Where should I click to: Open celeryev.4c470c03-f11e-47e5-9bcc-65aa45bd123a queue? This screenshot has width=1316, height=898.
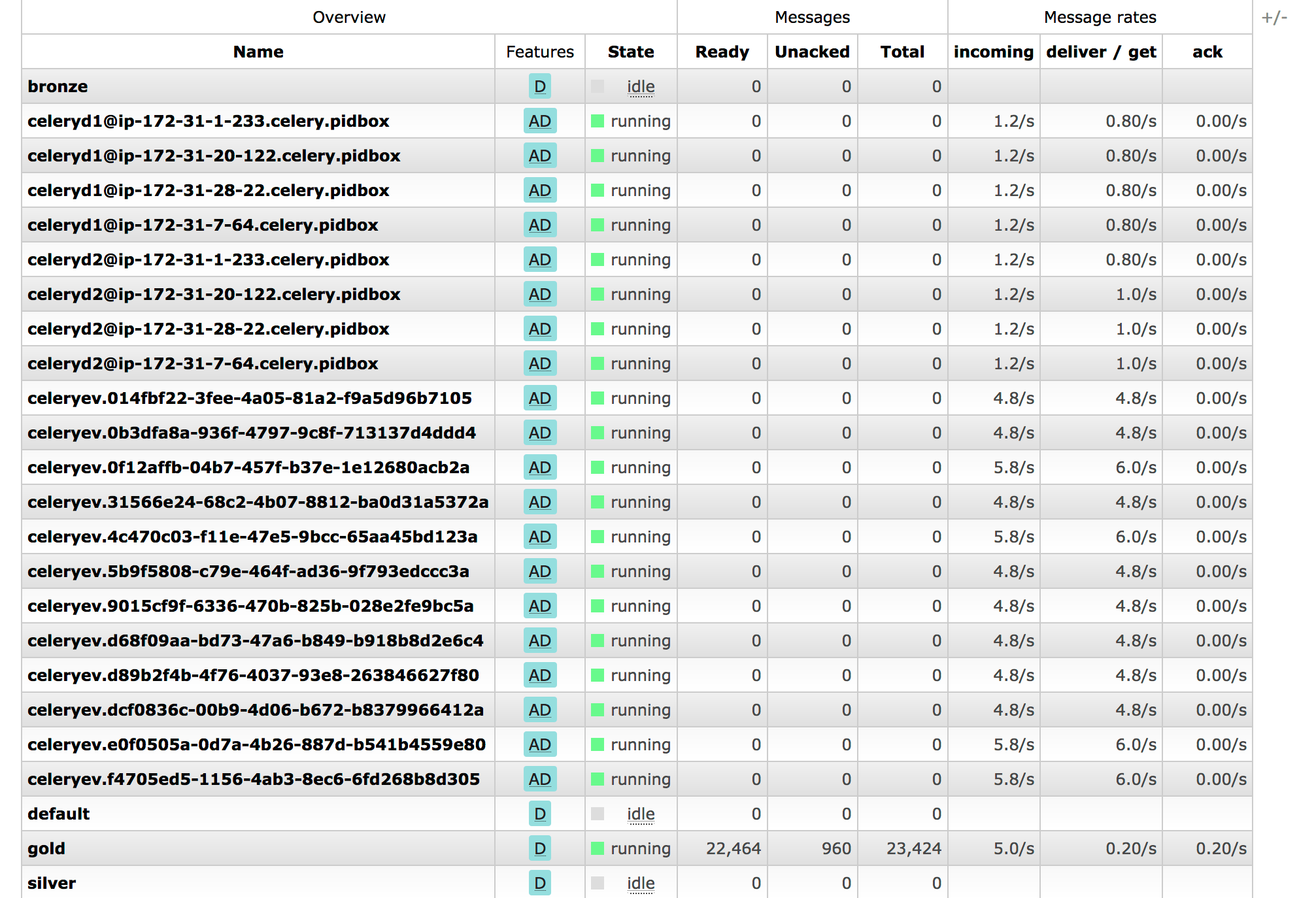[252, 537]
